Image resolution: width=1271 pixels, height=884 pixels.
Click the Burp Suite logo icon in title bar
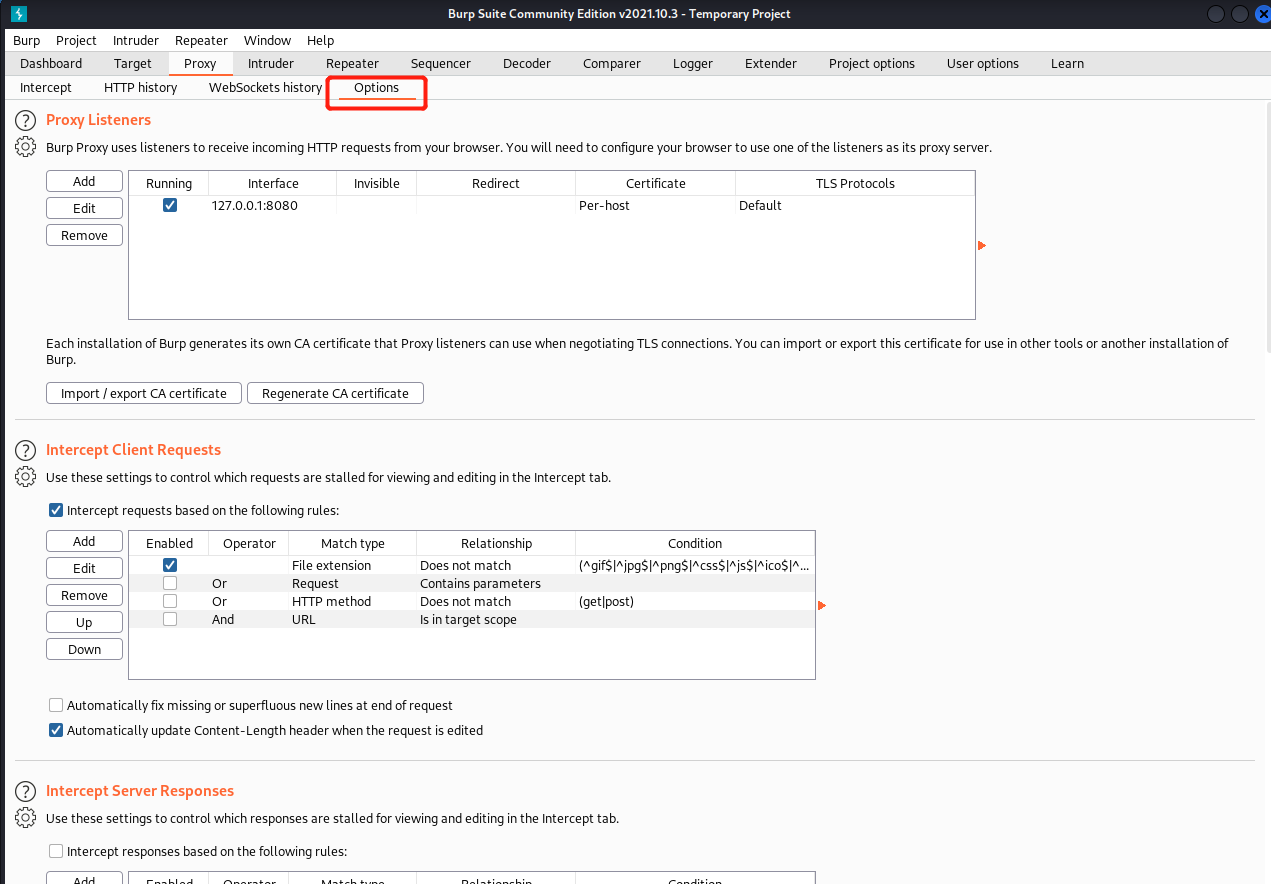click(19, 14)
